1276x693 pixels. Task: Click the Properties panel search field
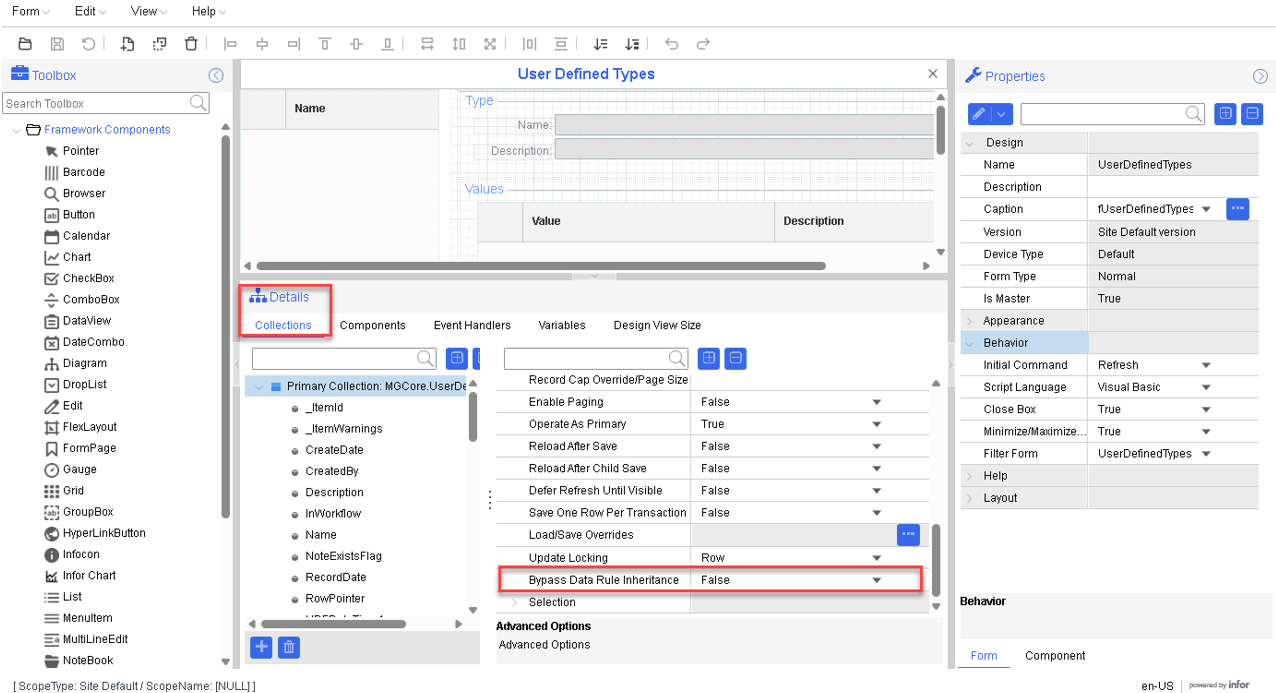(x=1113, y=114)
